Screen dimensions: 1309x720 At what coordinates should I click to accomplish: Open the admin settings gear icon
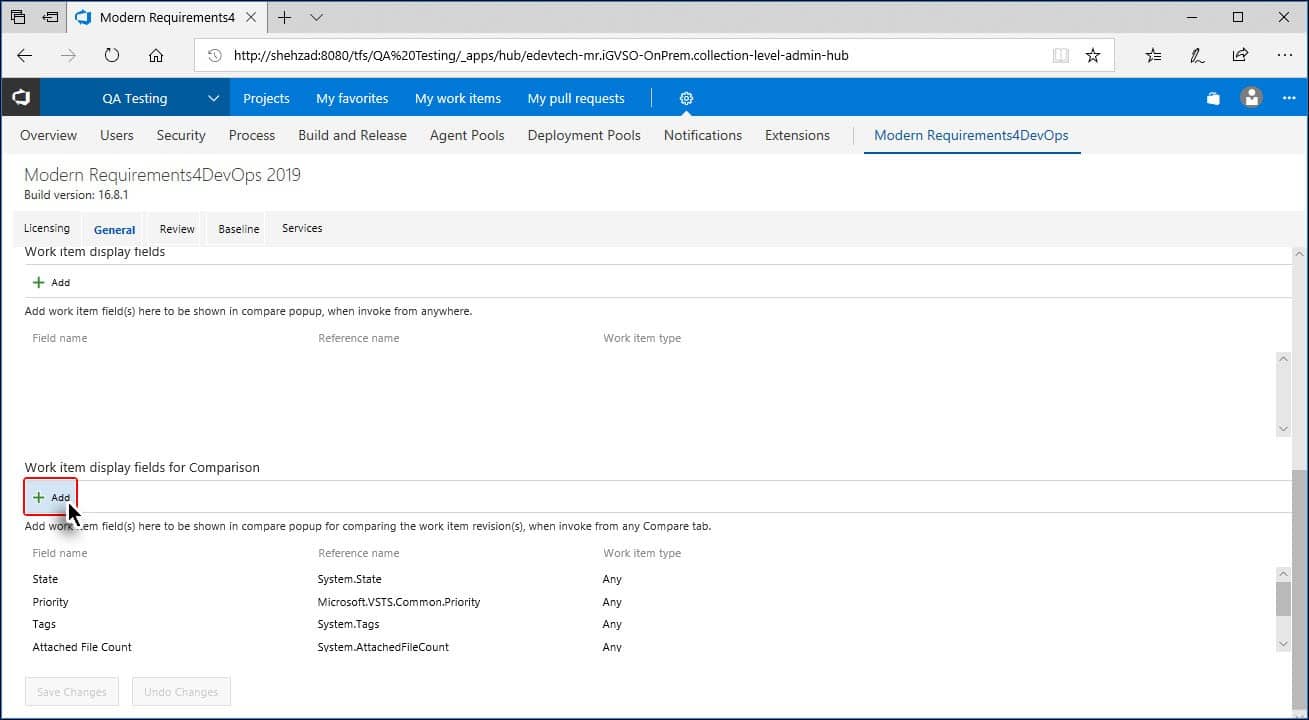(686, 98)
